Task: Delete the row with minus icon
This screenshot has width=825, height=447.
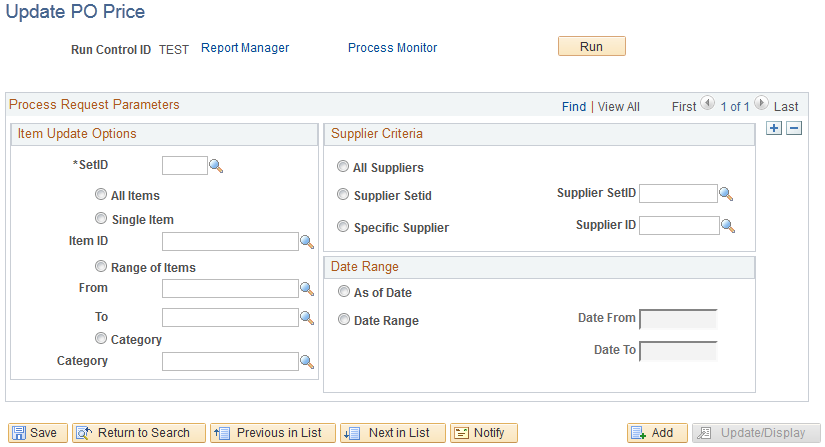Action: click(x=794, y=128)
